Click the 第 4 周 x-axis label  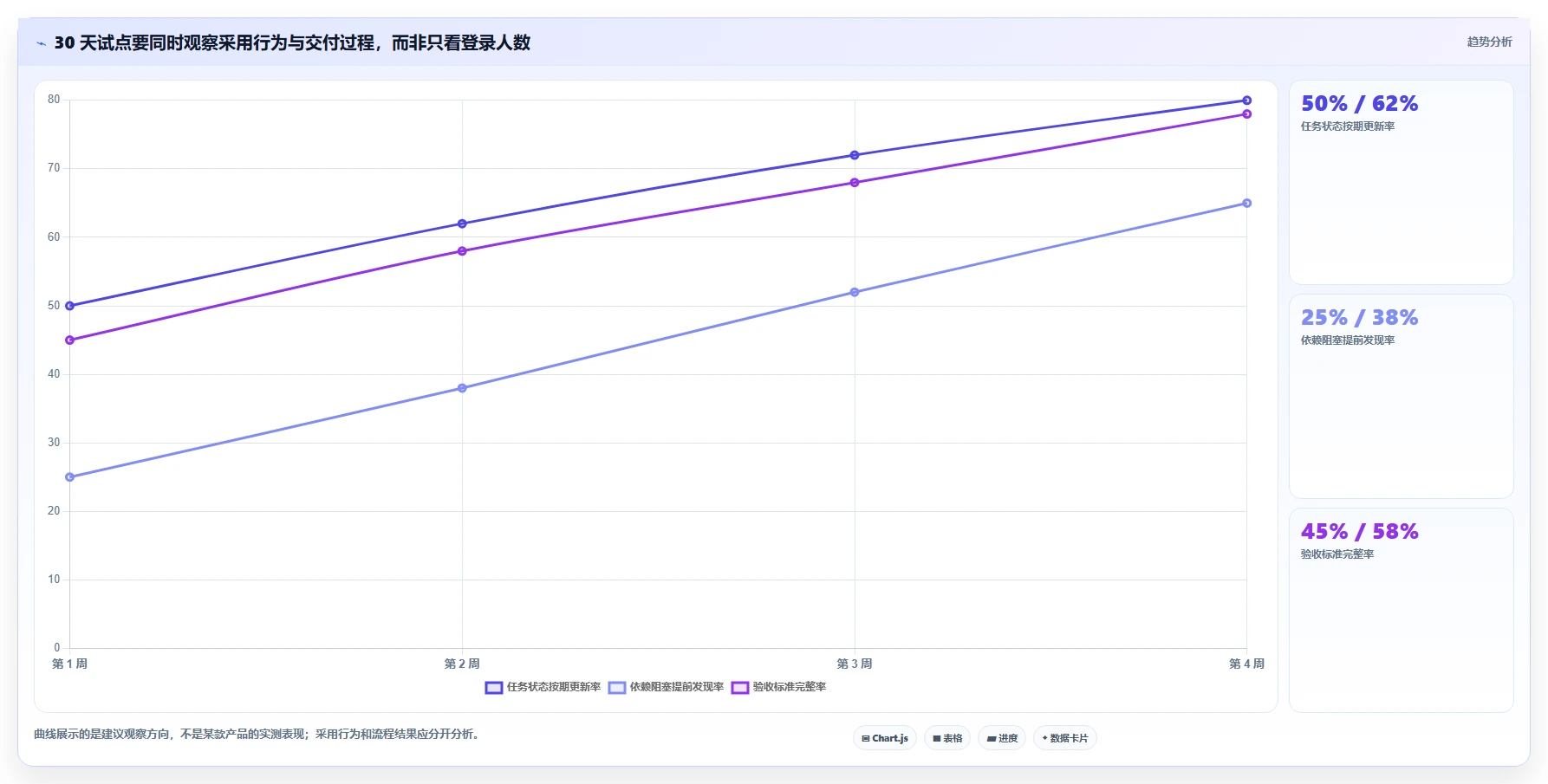[x=1246, y=664]
